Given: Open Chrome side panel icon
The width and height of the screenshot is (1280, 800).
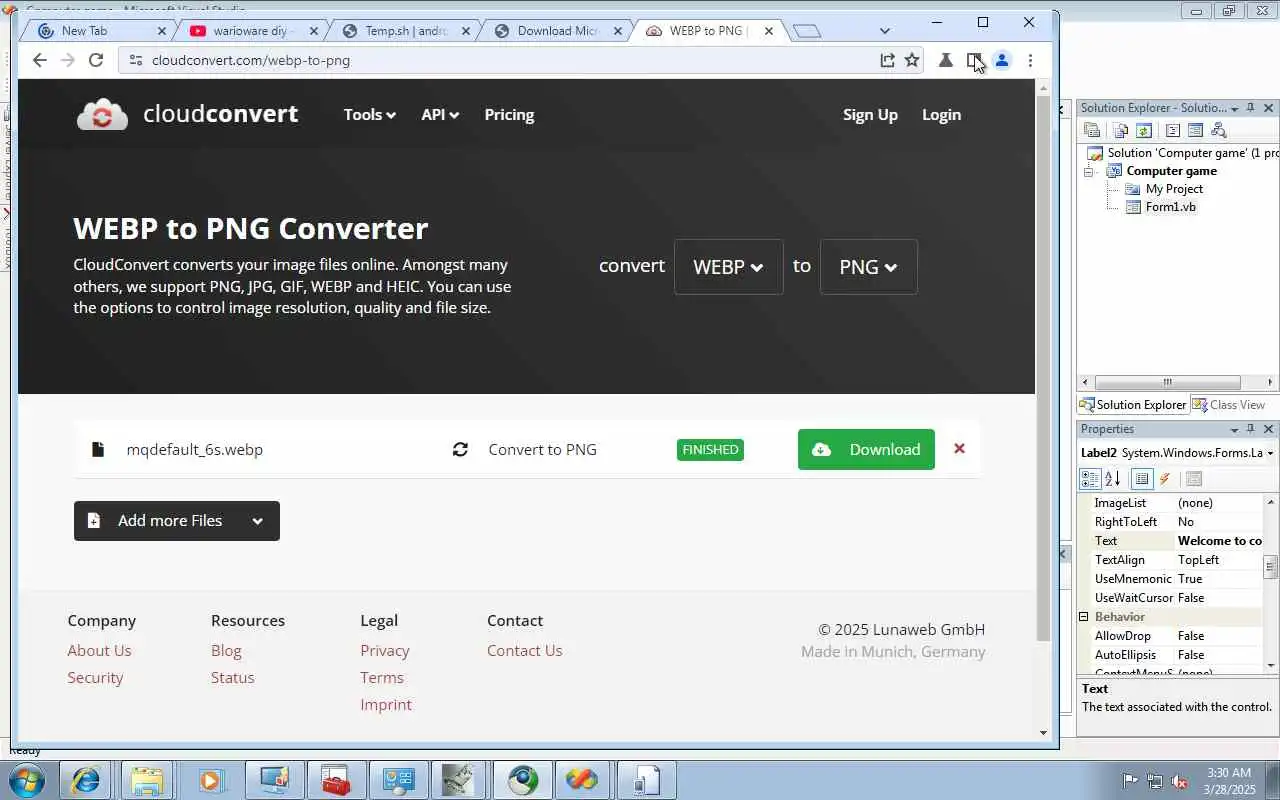Looking at the screenshot, I should (973, 60).
